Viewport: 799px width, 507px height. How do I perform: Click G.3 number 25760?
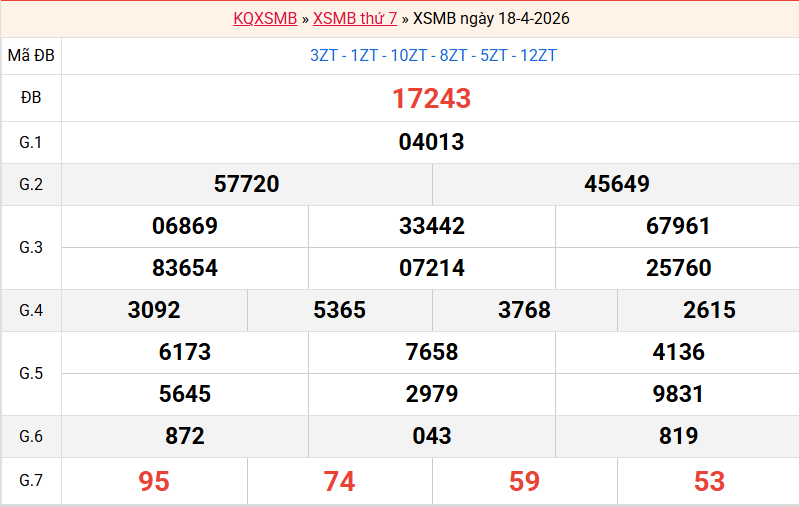[678, 268]
